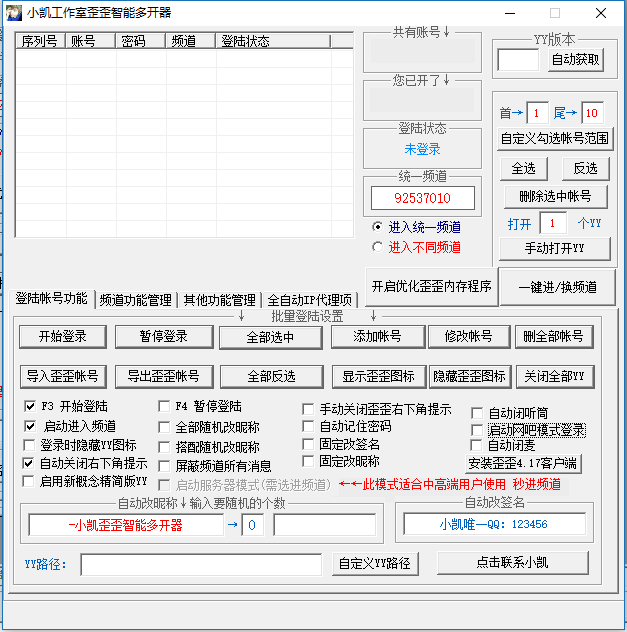Click the random count field showing 0
Screen dimensions: 627x632
point(252,525)
